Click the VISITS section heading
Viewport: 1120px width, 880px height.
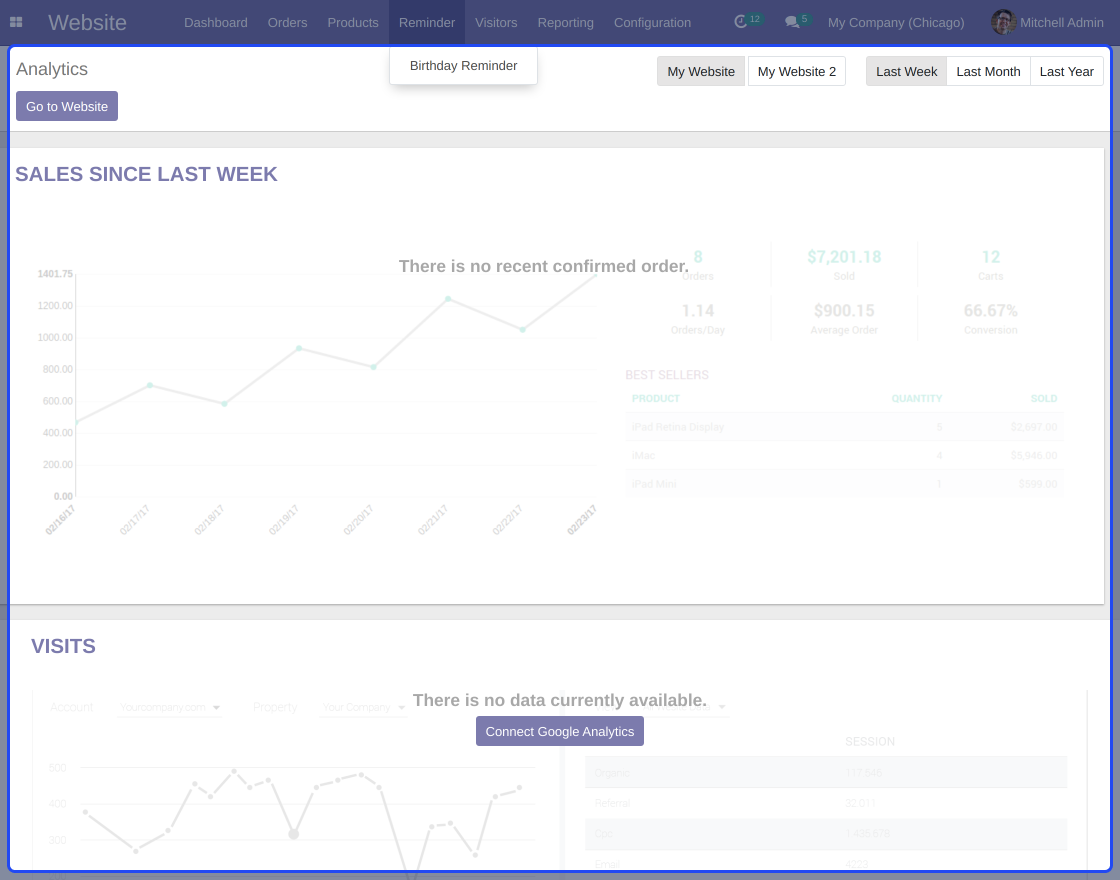point(63,646)
